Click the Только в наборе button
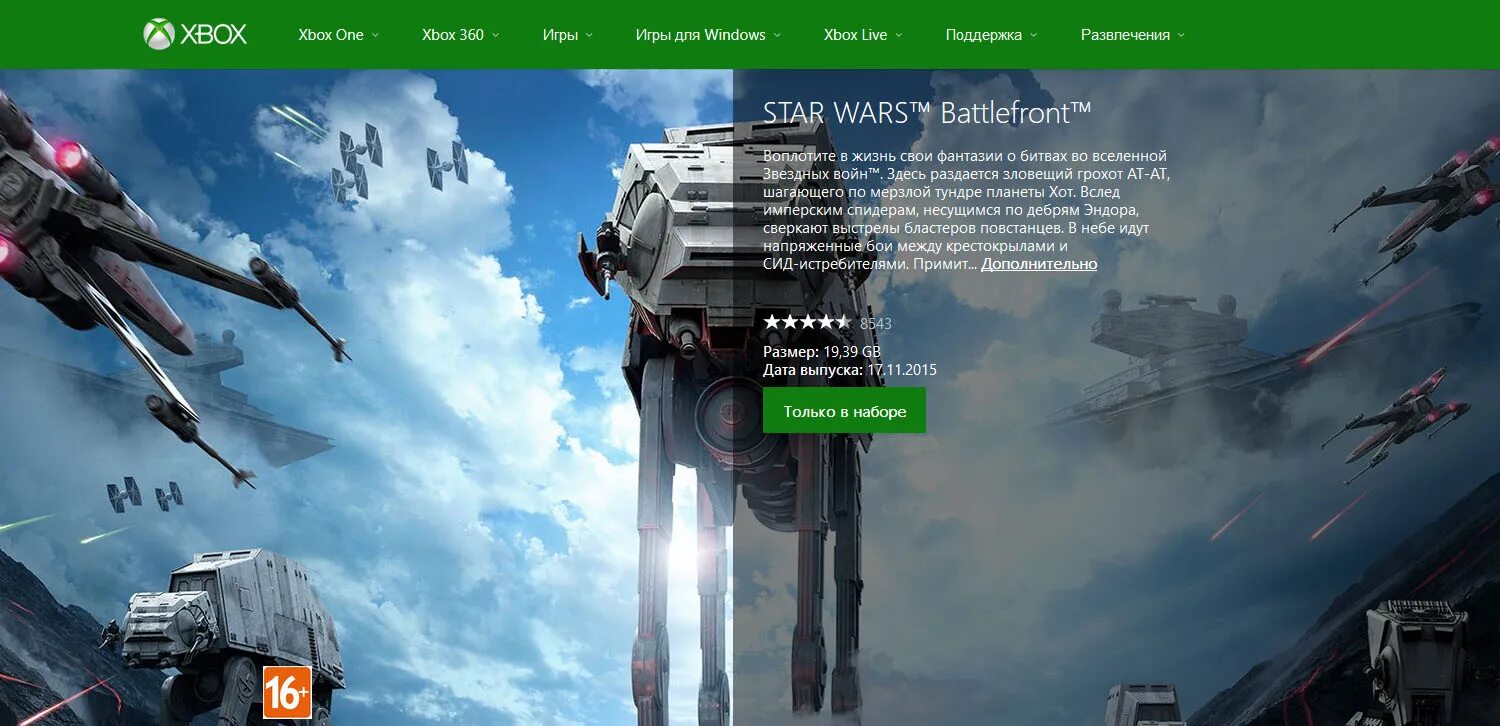The width and height of the screenshot is (1500, 726). (844, 411)
